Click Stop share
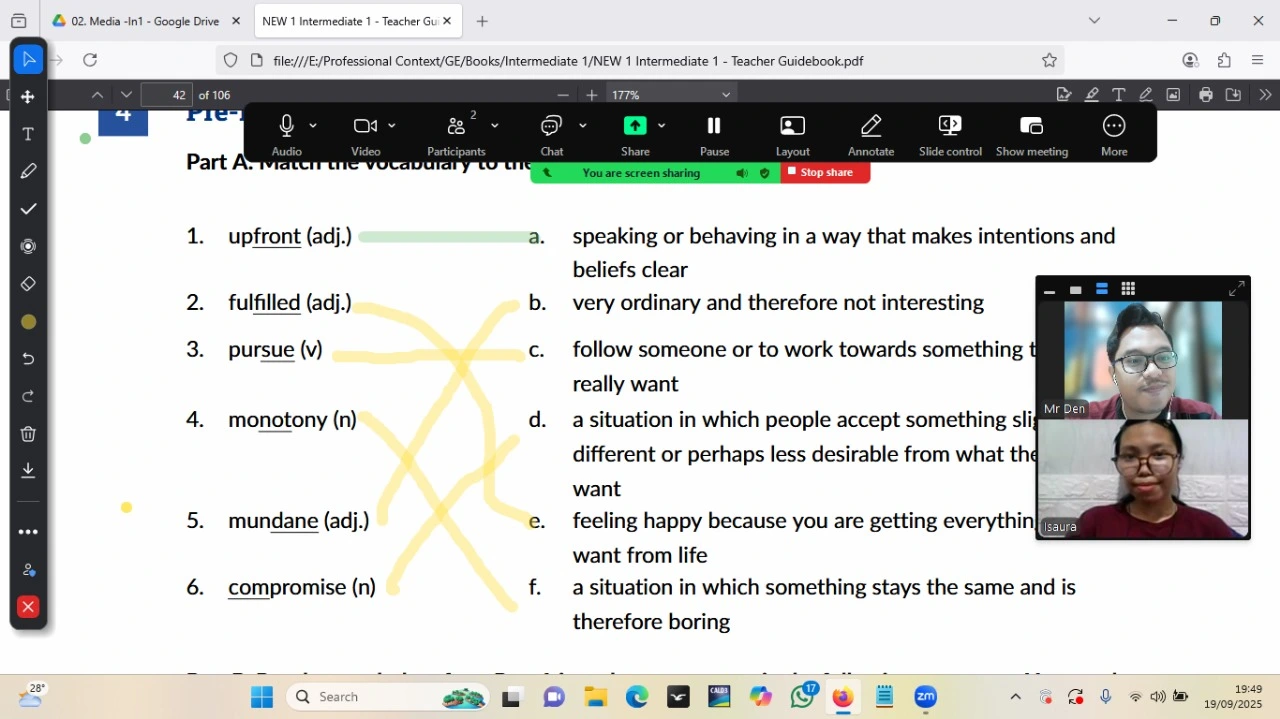The width and height of the screenshot is (1280, 719). pos(824,172)
